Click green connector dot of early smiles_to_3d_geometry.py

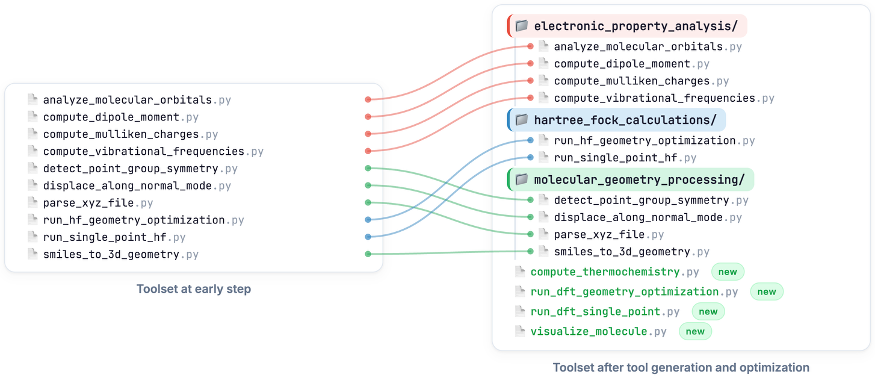click(368, 254)
